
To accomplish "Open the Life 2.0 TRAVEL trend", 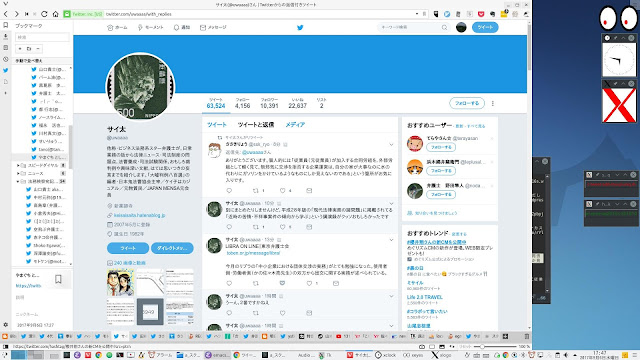I will [x=424, y=297].
